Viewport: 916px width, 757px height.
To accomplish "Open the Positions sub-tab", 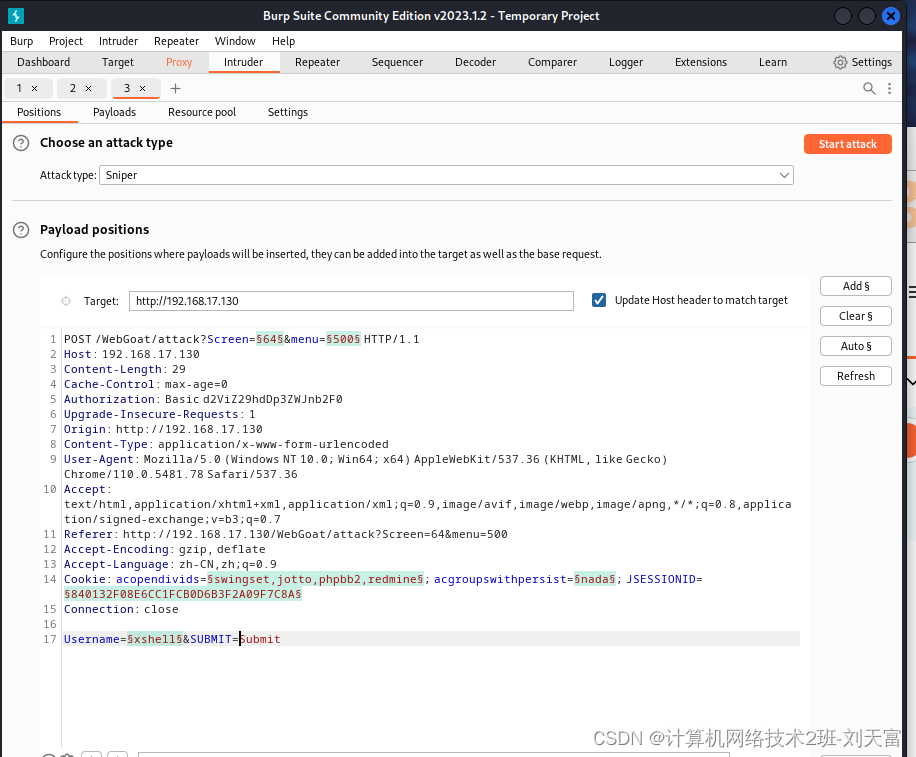I will coord(39,112).
